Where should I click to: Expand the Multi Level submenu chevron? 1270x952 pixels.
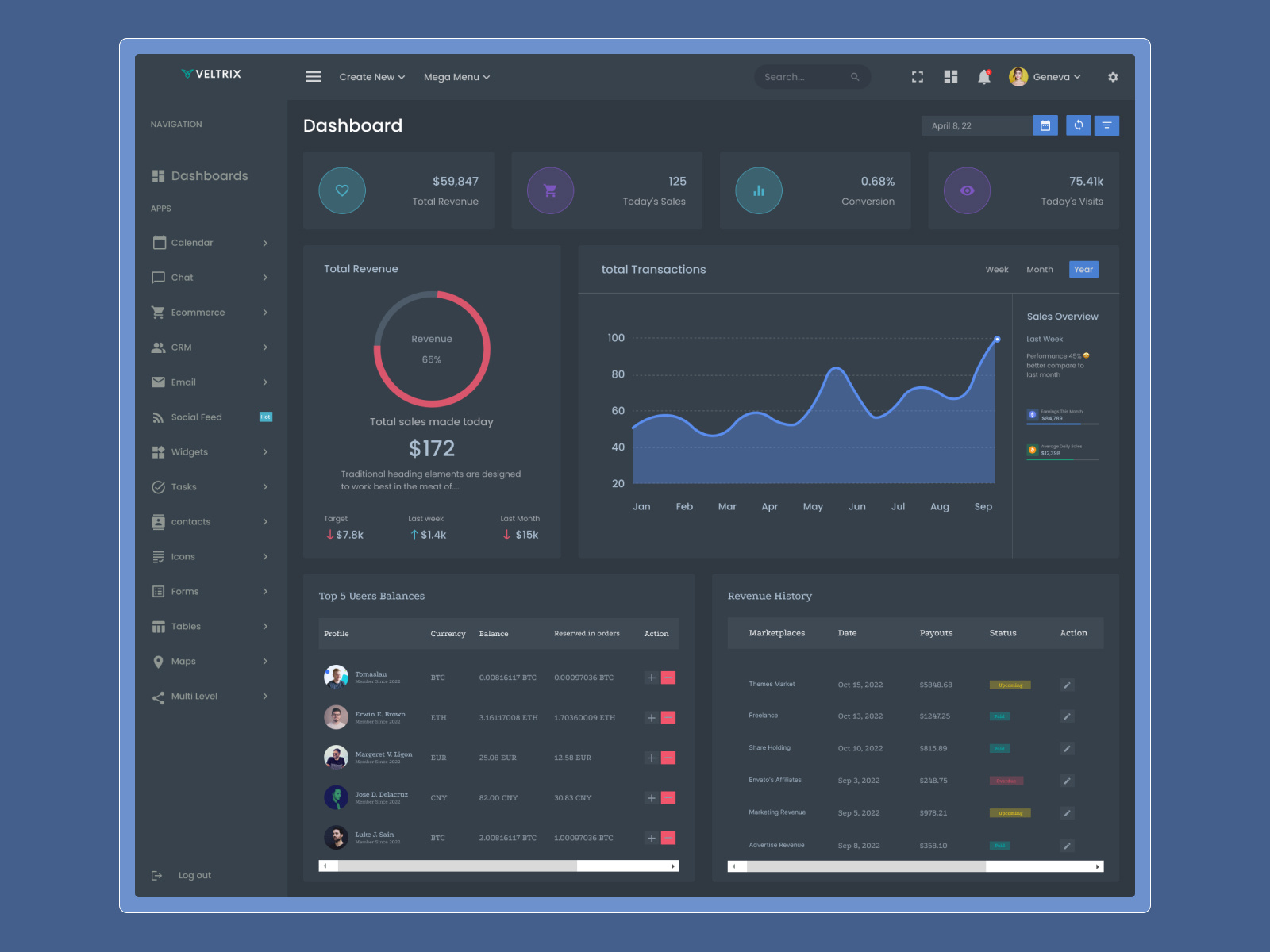265,697
